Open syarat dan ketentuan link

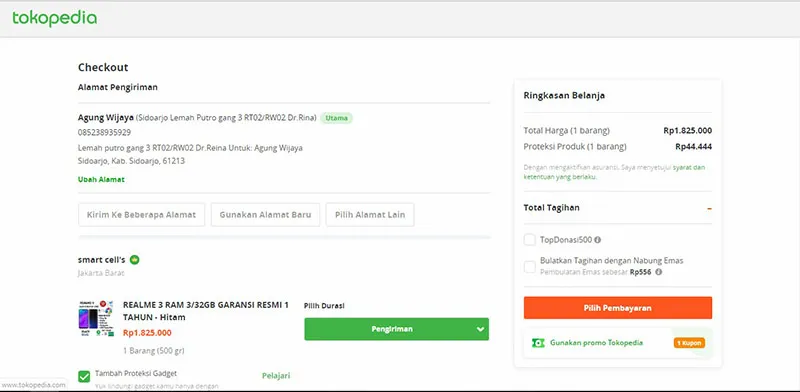pos(614,173)
